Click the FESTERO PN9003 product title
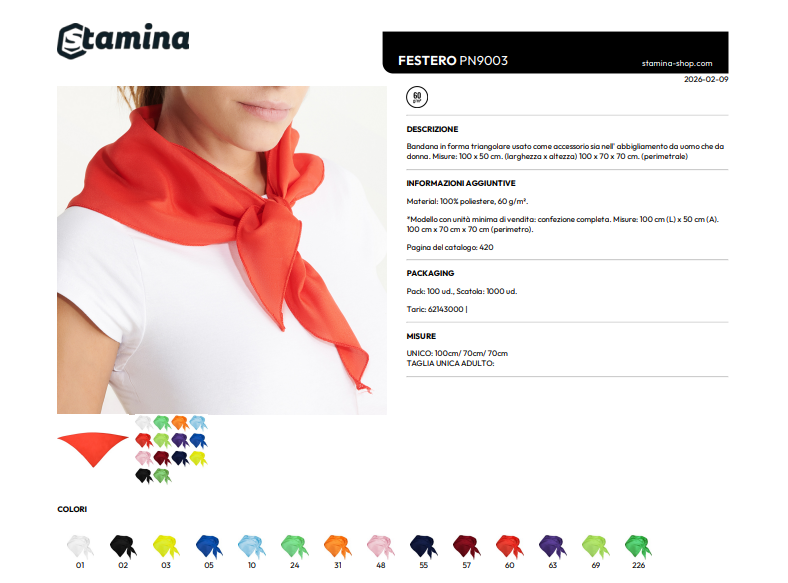The width and height of the screenshot is (788, 583). [x=453, y=61]
